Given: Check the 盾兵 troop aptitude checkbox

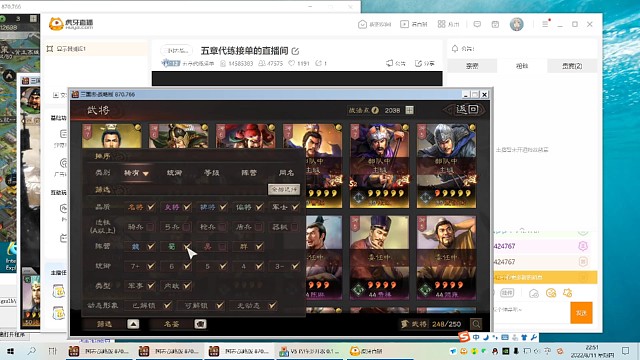Looking at the screenshot, I should point(259,227).
